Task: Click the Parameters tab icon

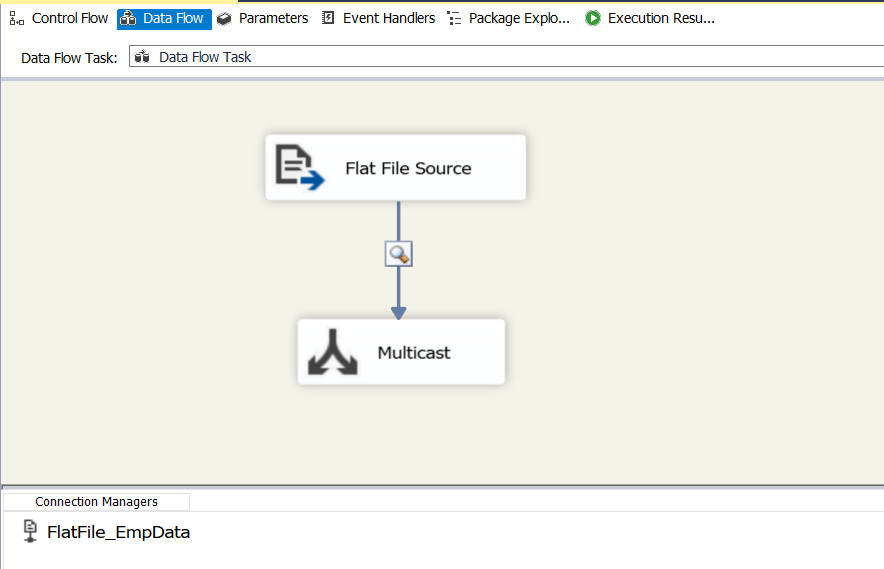Action: point(224,19)
